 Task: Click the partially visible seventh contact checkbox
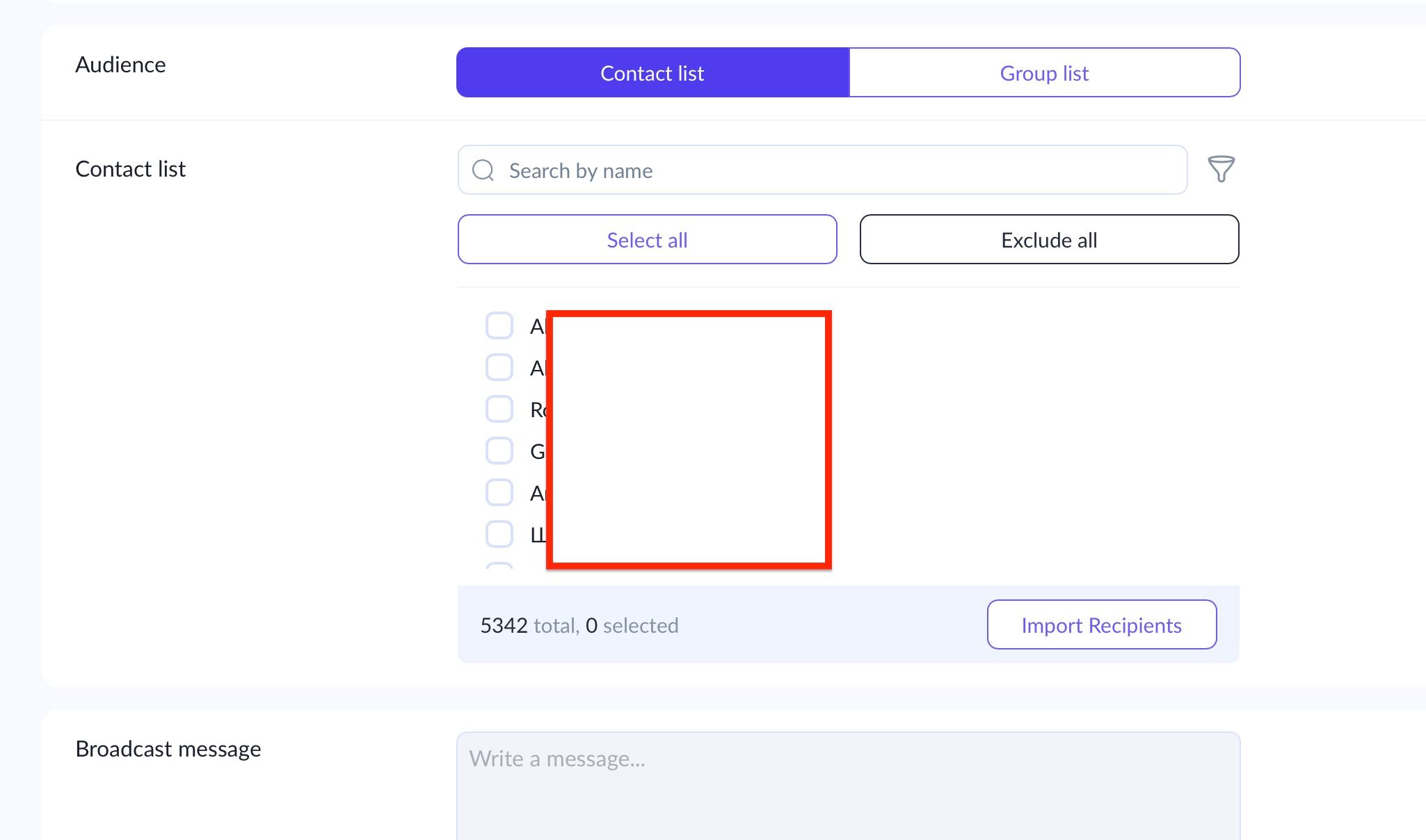[499, 566]
